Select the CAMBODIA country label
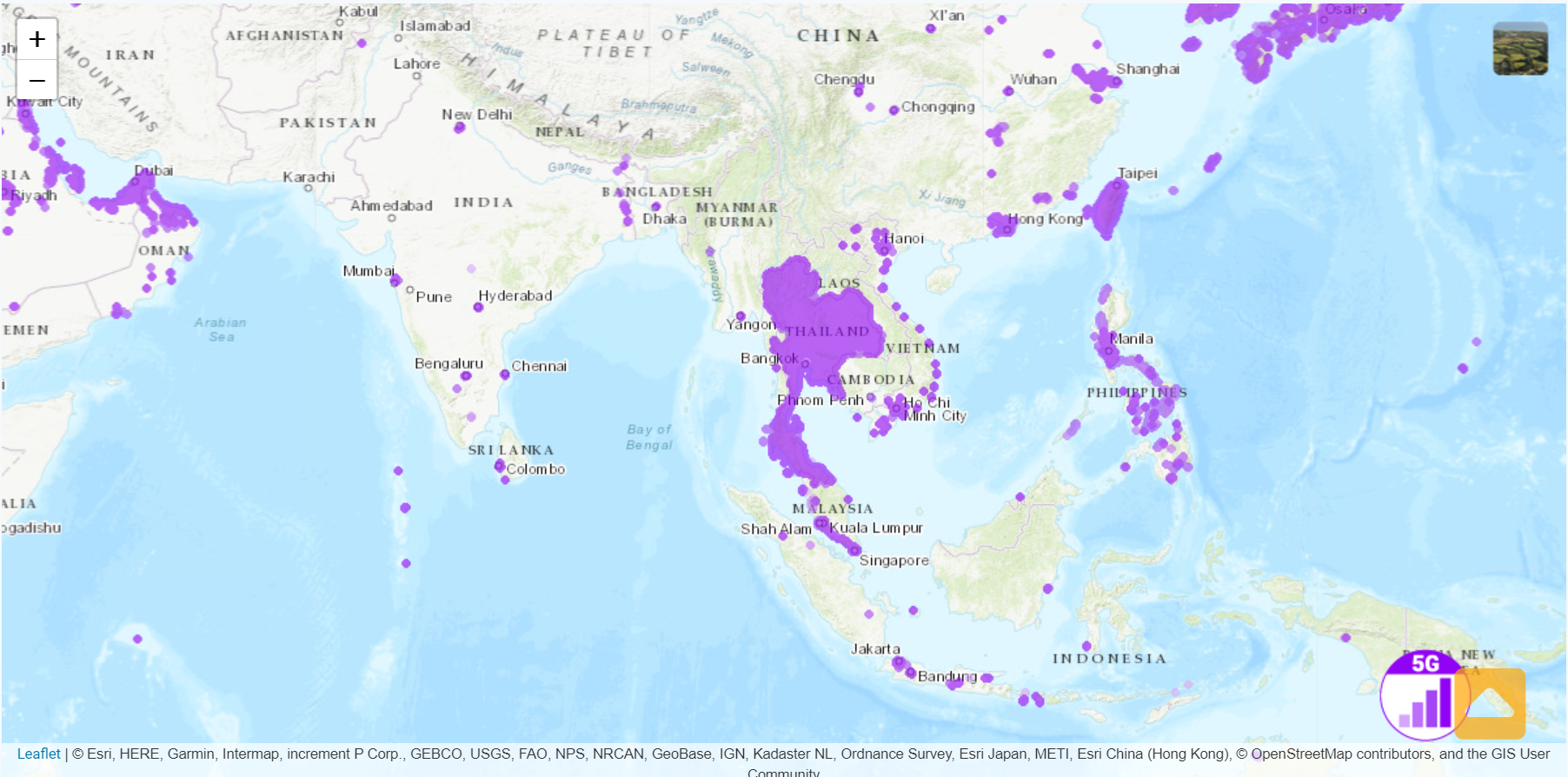Screen dimensions: 1568x777 pyautogui.click(x=871, y=380)
